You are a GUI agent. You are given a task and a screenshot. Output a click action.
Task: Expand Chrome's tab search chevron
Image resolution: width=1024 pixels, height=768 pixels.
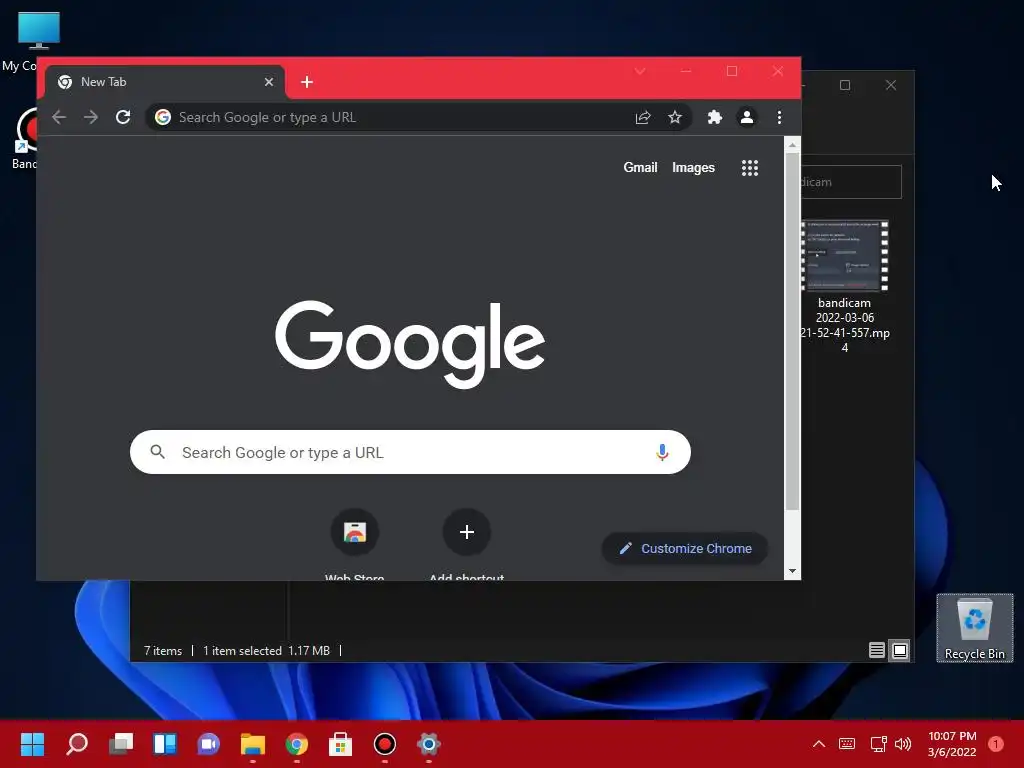(640, 71)
